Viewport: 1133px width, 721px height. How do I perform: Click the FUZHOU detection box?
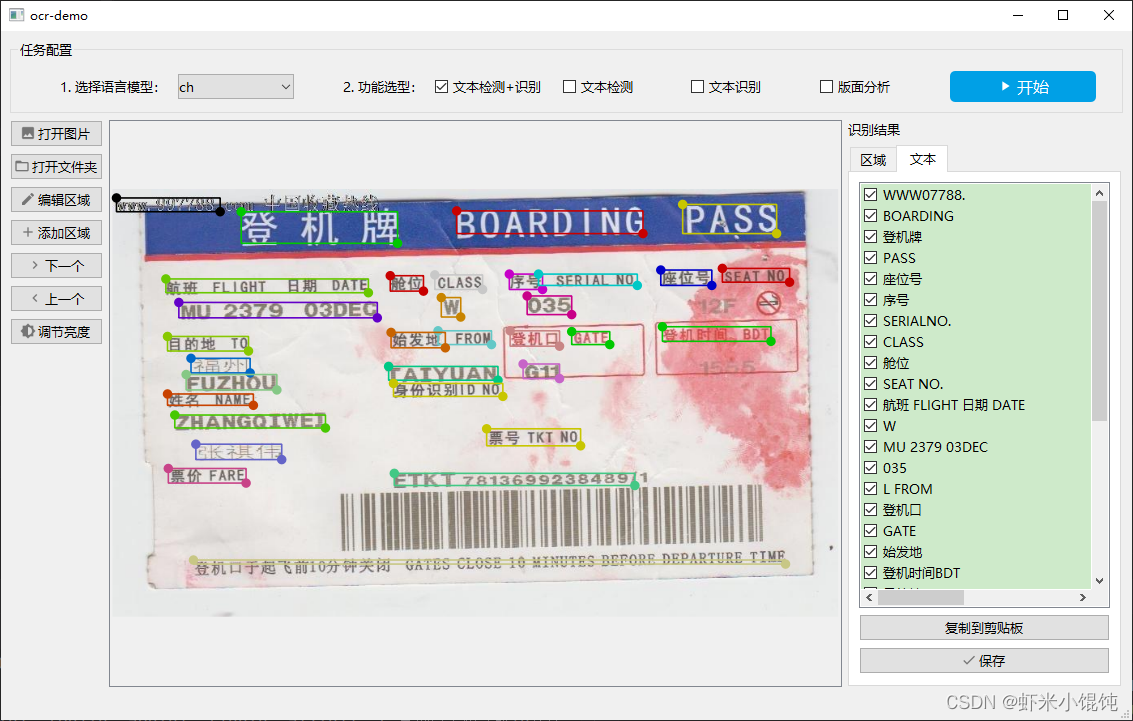231,383
